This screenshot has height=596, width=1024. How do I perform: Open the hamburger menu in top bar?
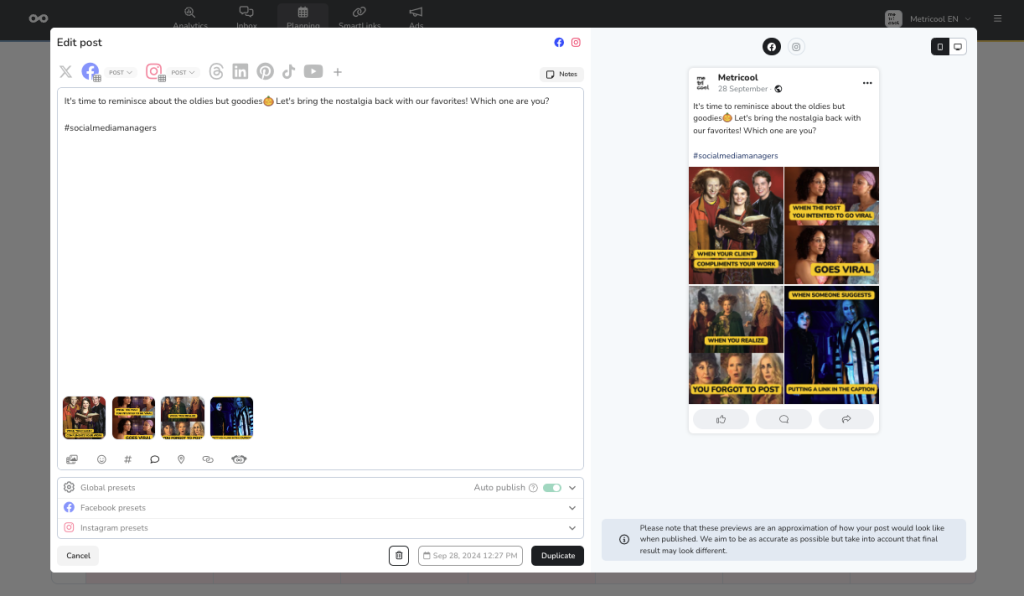(997, 18)
